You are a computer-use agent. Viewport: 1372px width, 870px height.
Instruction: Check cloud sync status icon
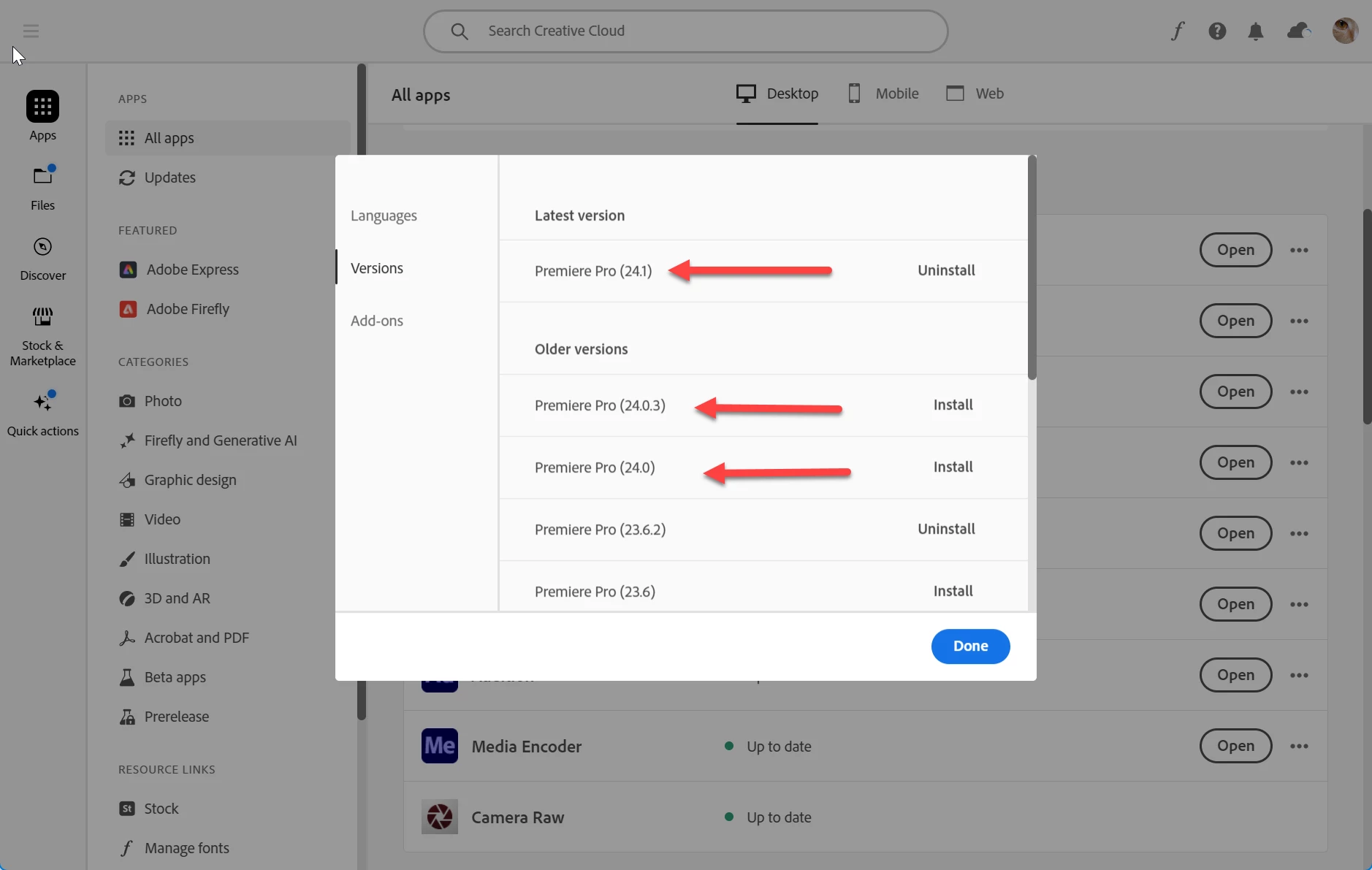coord(1299,31)
